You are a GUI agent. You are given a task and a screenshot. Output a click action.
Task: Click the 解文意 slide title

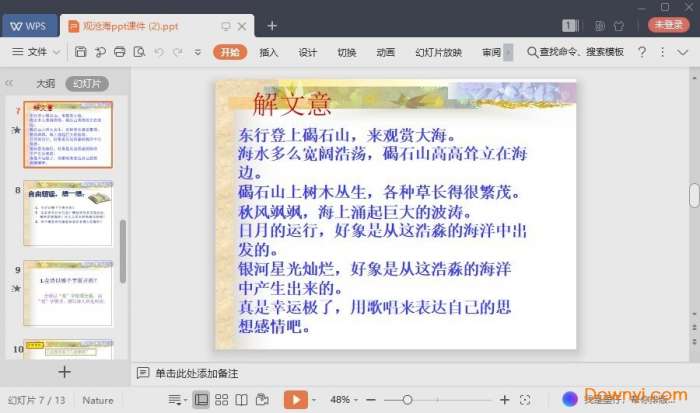(292, 104)
